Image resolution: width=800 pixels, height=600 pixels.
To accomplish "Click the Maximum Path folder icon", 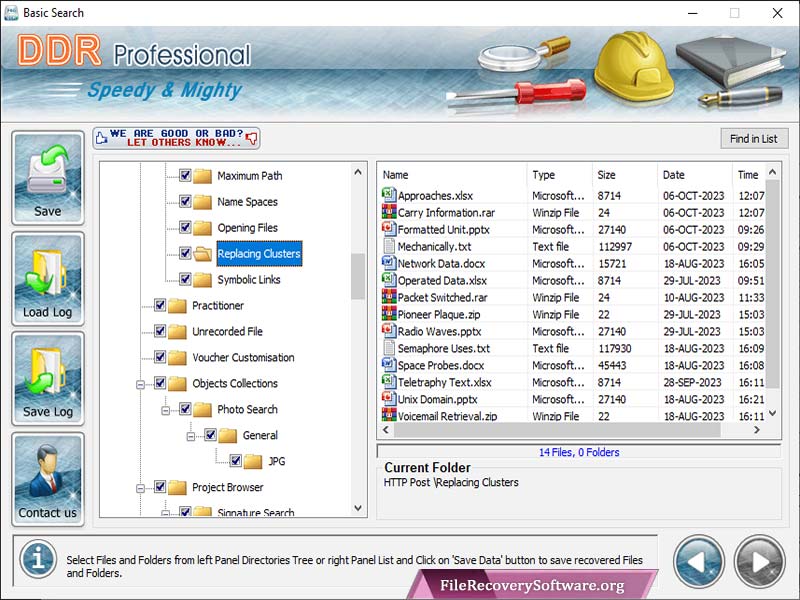I will pos(203,176).
